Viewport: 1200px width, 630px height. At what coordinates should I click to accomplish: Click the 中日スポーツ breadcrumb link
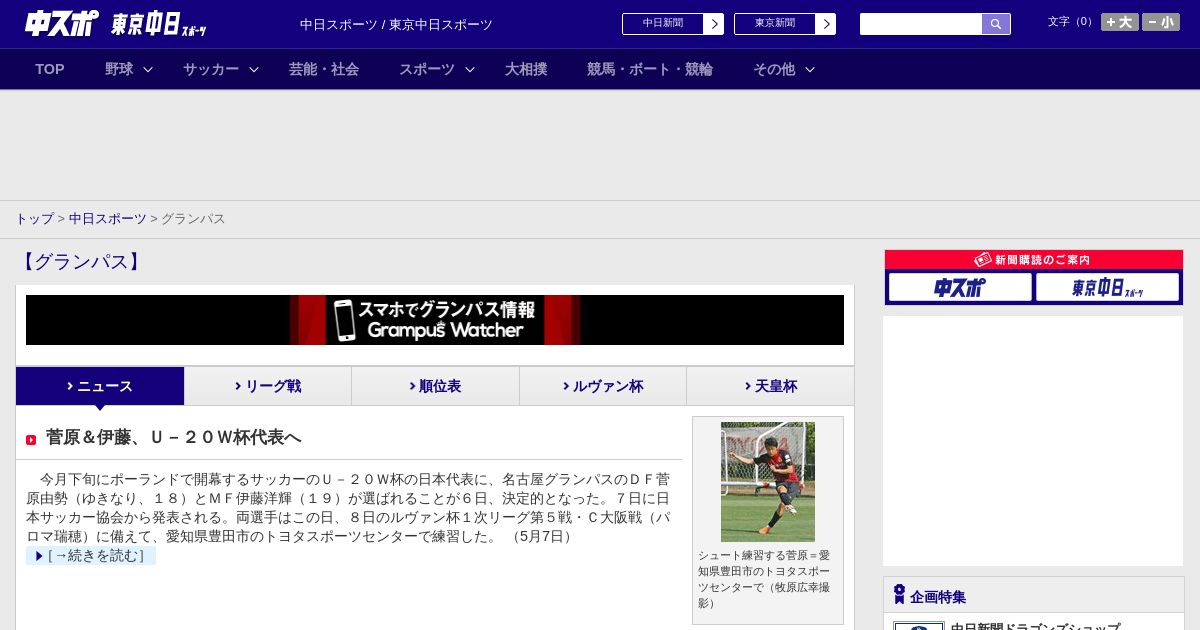point(108,218)
